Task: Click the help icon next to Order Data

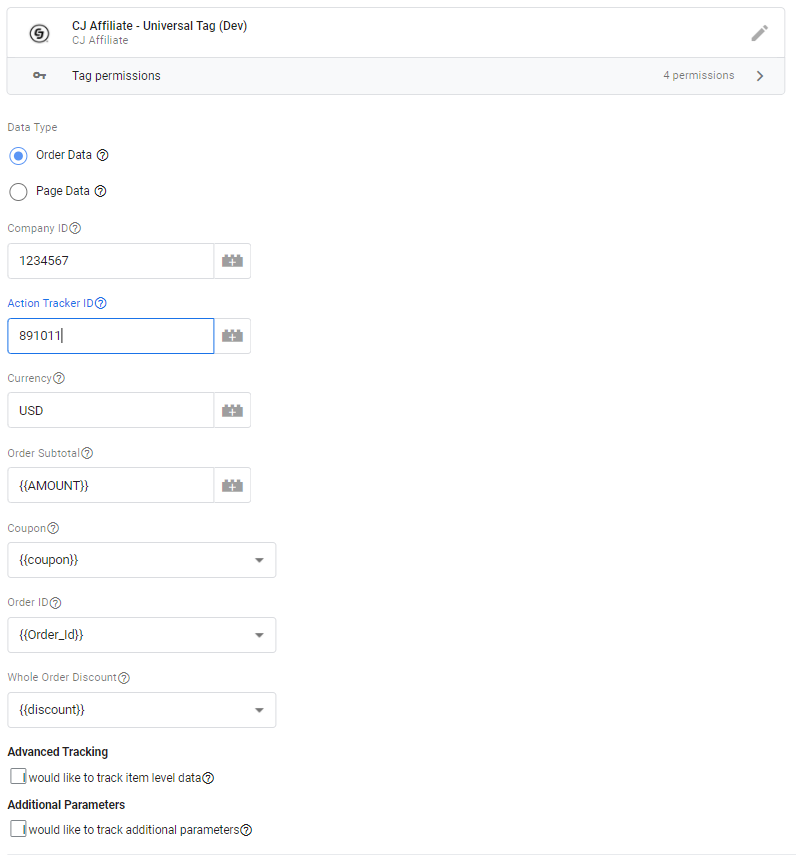Action: pos(103,155)
